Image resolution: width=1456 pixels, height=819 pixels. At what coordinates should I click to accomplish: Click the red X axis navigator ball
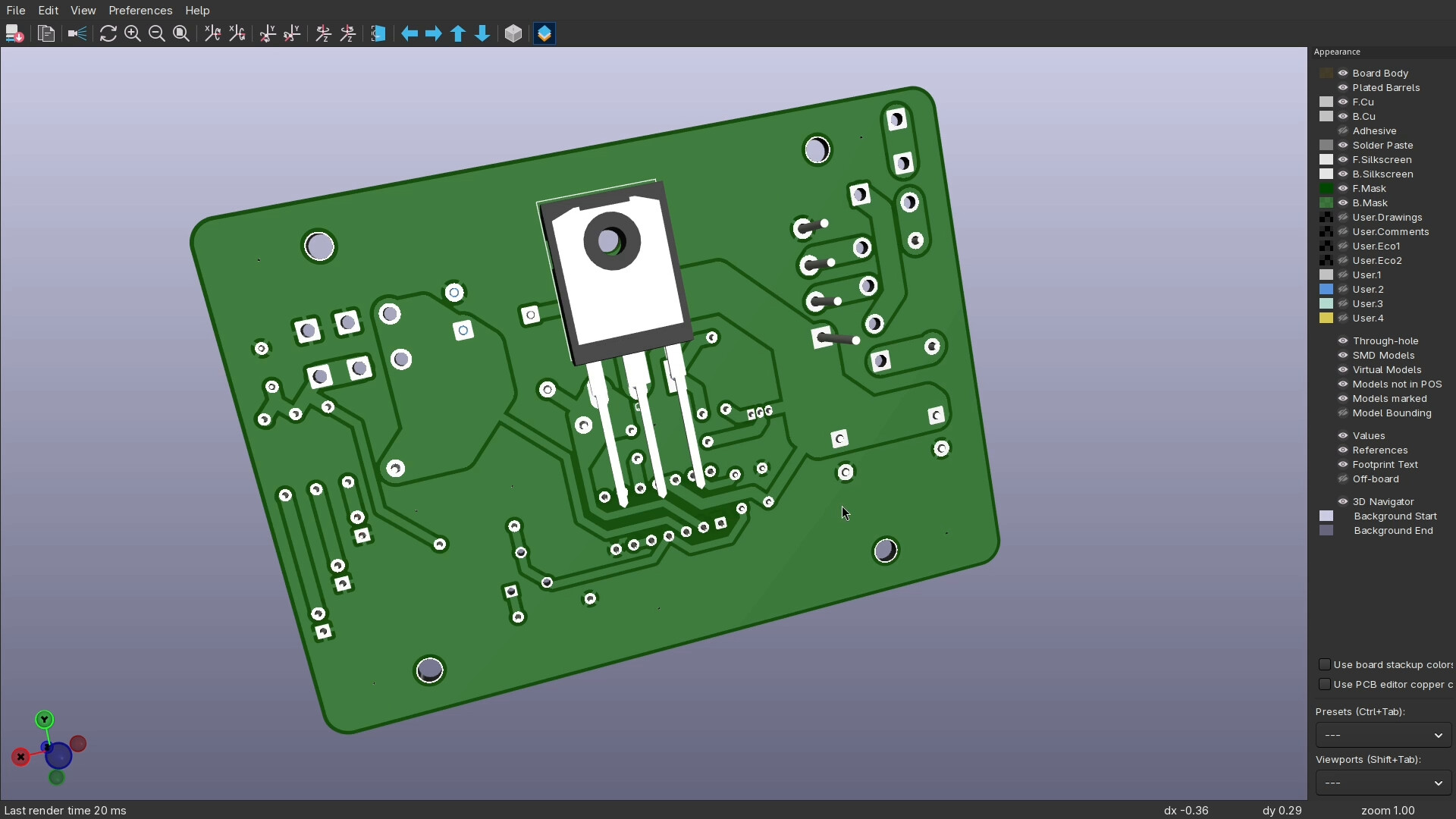[x=20, y=757]
